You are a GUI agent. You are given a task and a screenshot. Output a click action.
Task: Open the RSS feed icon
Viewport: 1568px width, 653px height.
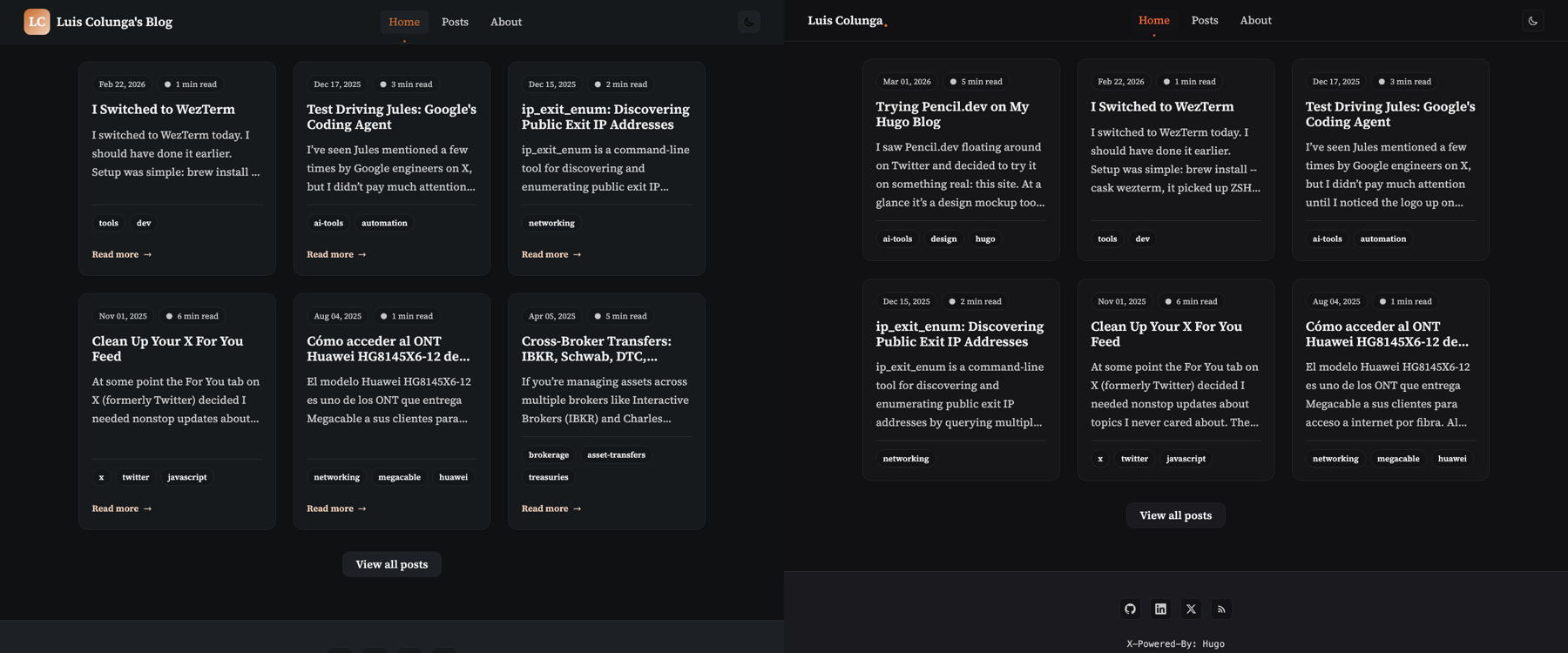pyautogui.click(x=1221, y=609)
